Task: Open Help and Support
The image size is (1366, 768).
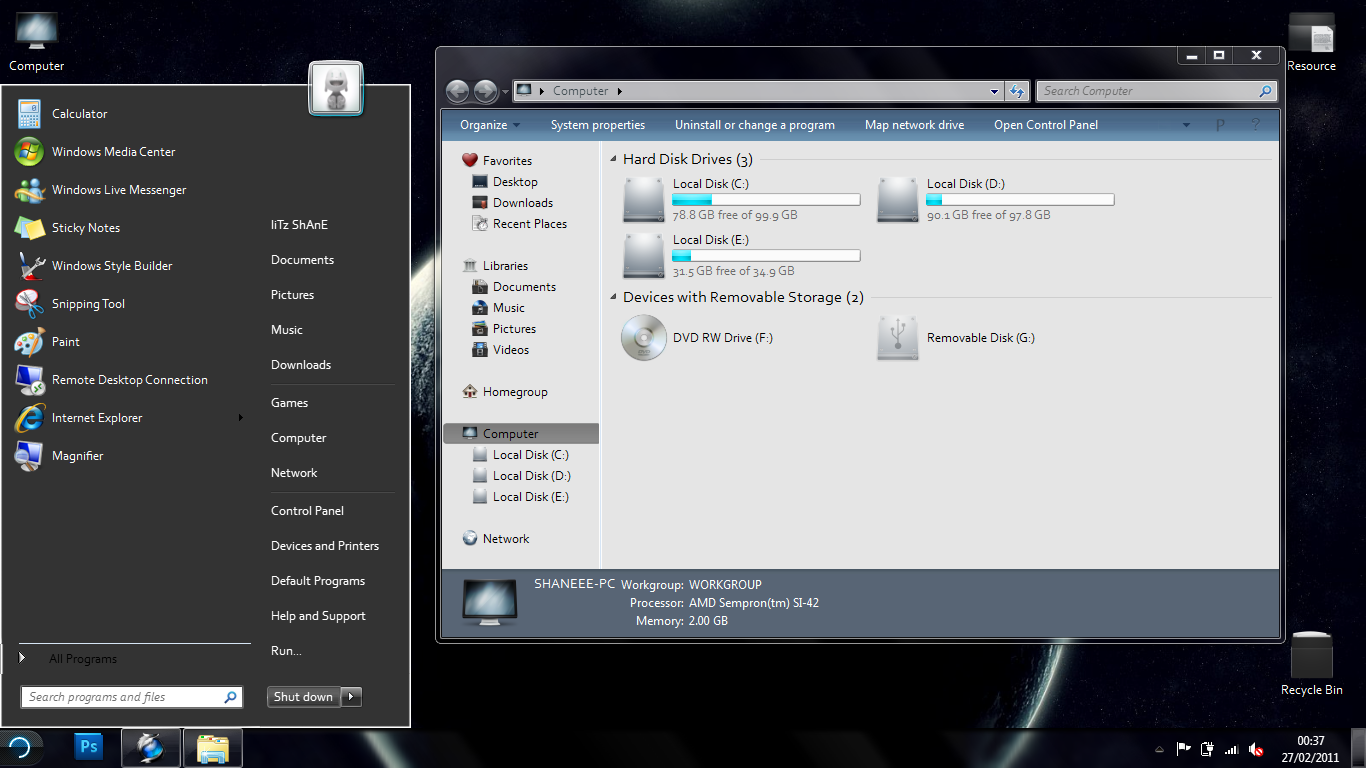Action: tap(318, 616)
